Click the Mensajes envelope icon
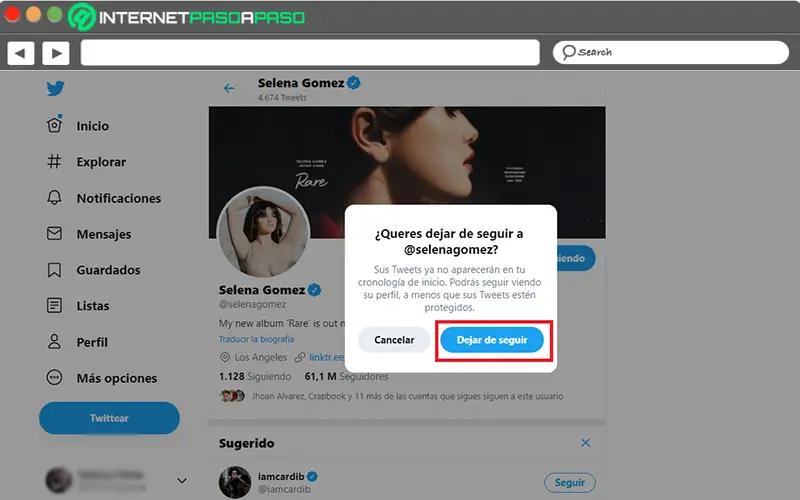800x500 pixels. click(x=56, y=234)
